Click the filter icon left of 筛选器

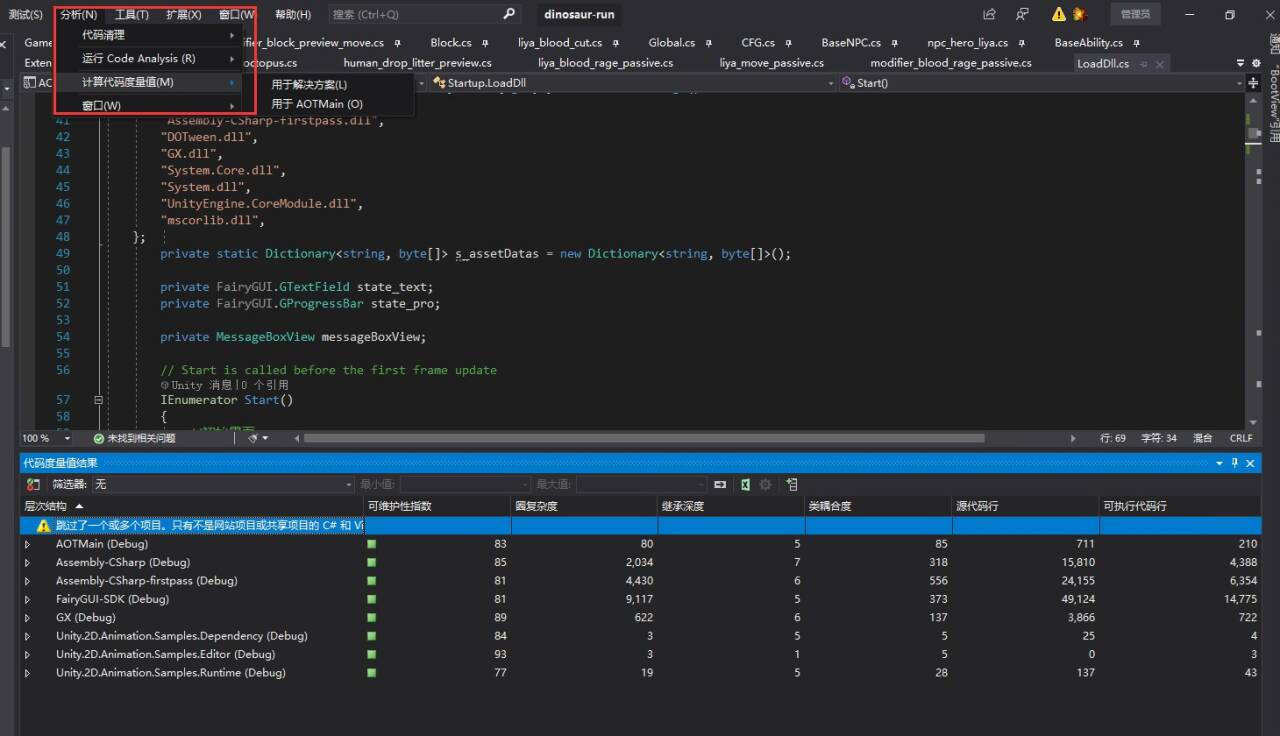tap(33, 484)
